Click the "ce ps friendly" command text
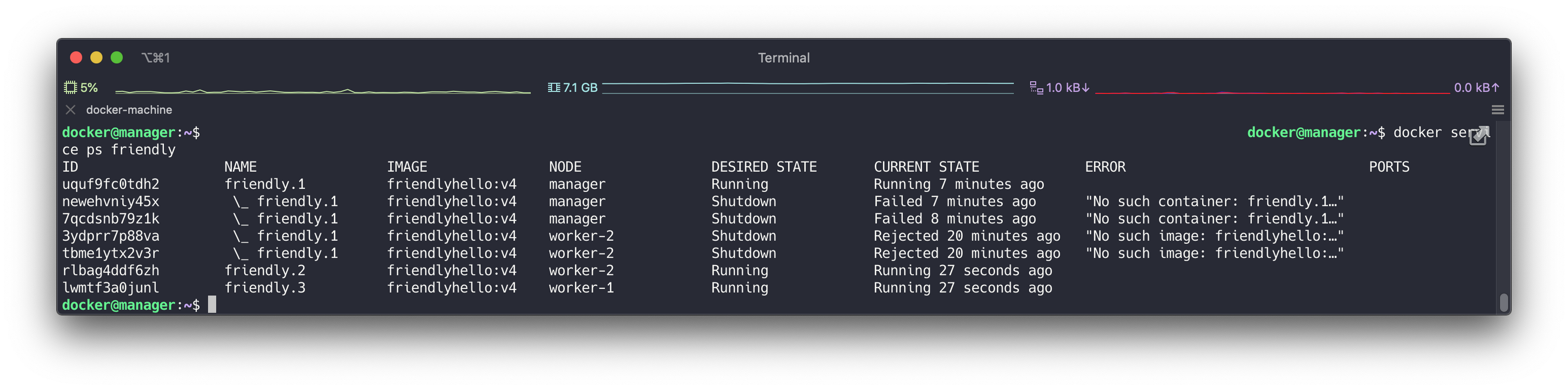The width and height of the screenshot is (1568, 390). click(x=119, y=150)
